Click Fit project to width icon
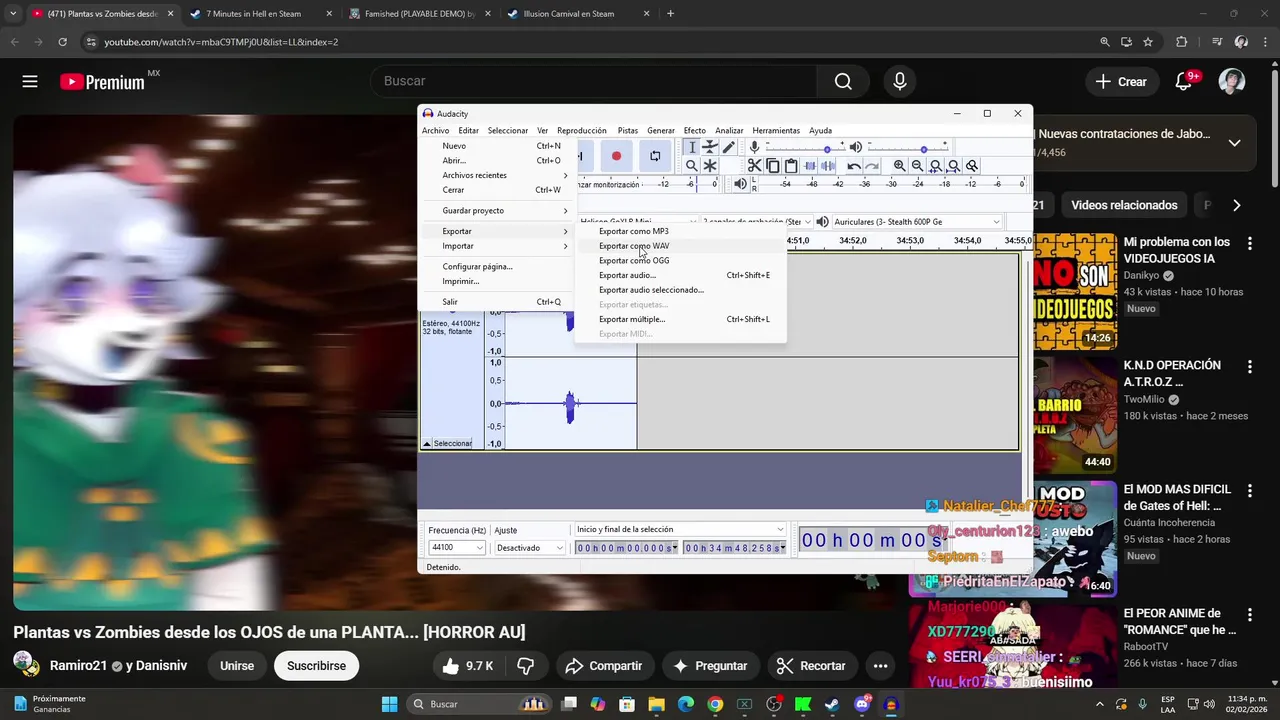1280x720 pixels. (x=953, y=166)
